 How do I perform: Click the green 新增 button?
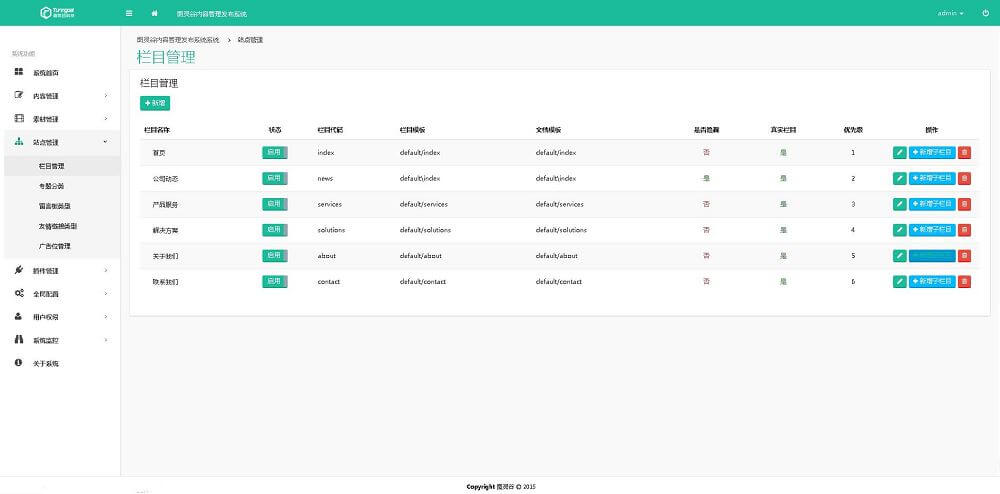(155, 103)
